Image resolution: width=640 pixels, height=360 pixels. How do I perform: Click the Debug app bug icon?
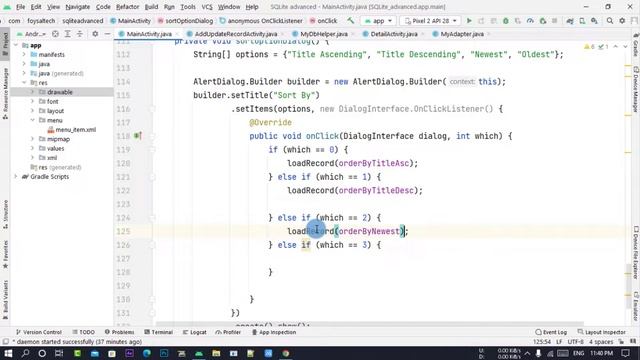[x=506, y=21]
